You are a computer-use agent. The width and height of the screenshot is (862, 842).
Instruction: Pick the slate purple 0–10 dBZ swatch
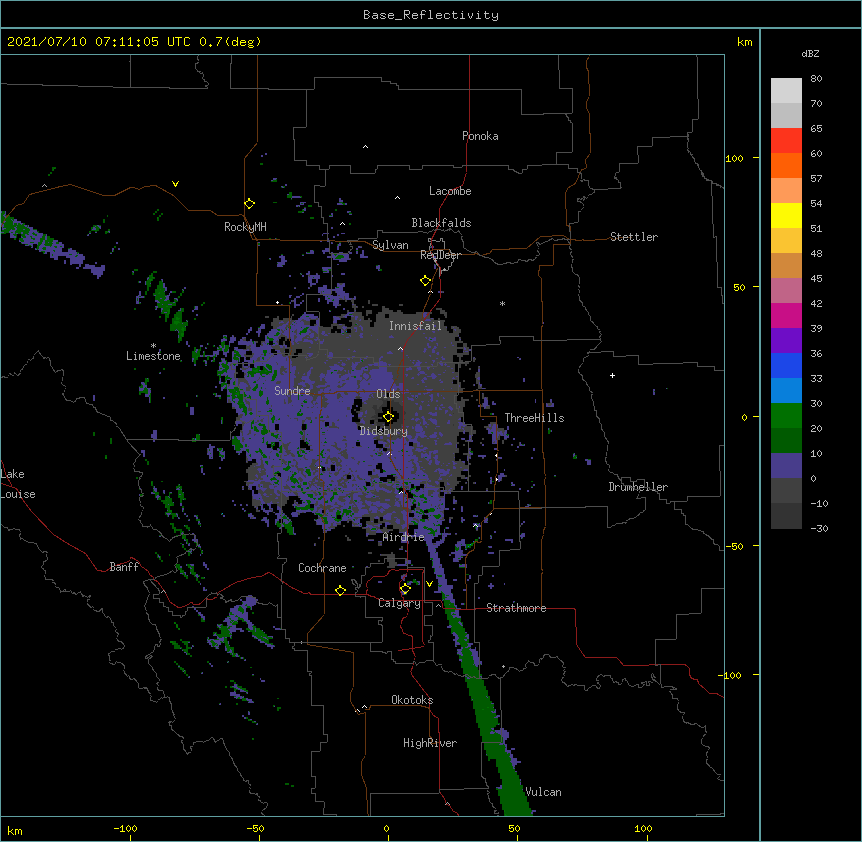[x=786, y=466]
